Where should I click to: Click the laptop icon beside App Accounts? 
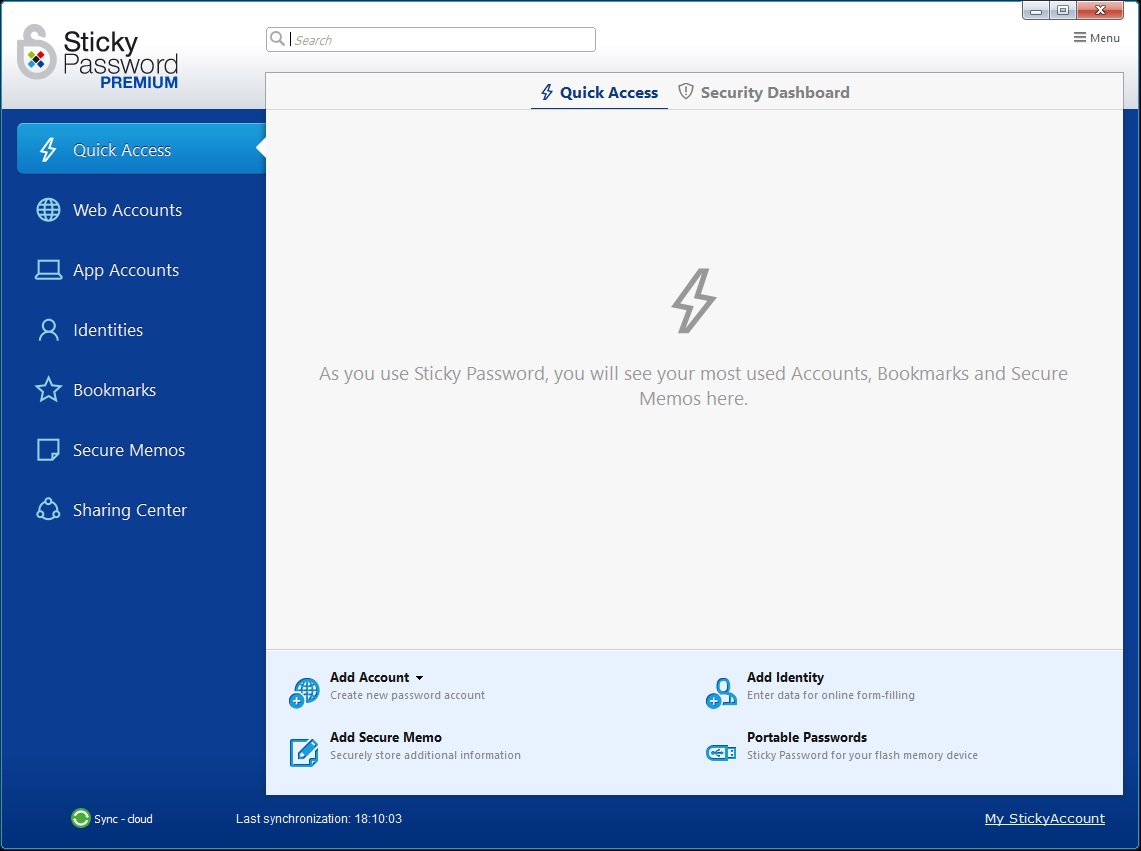click(48, 270)
